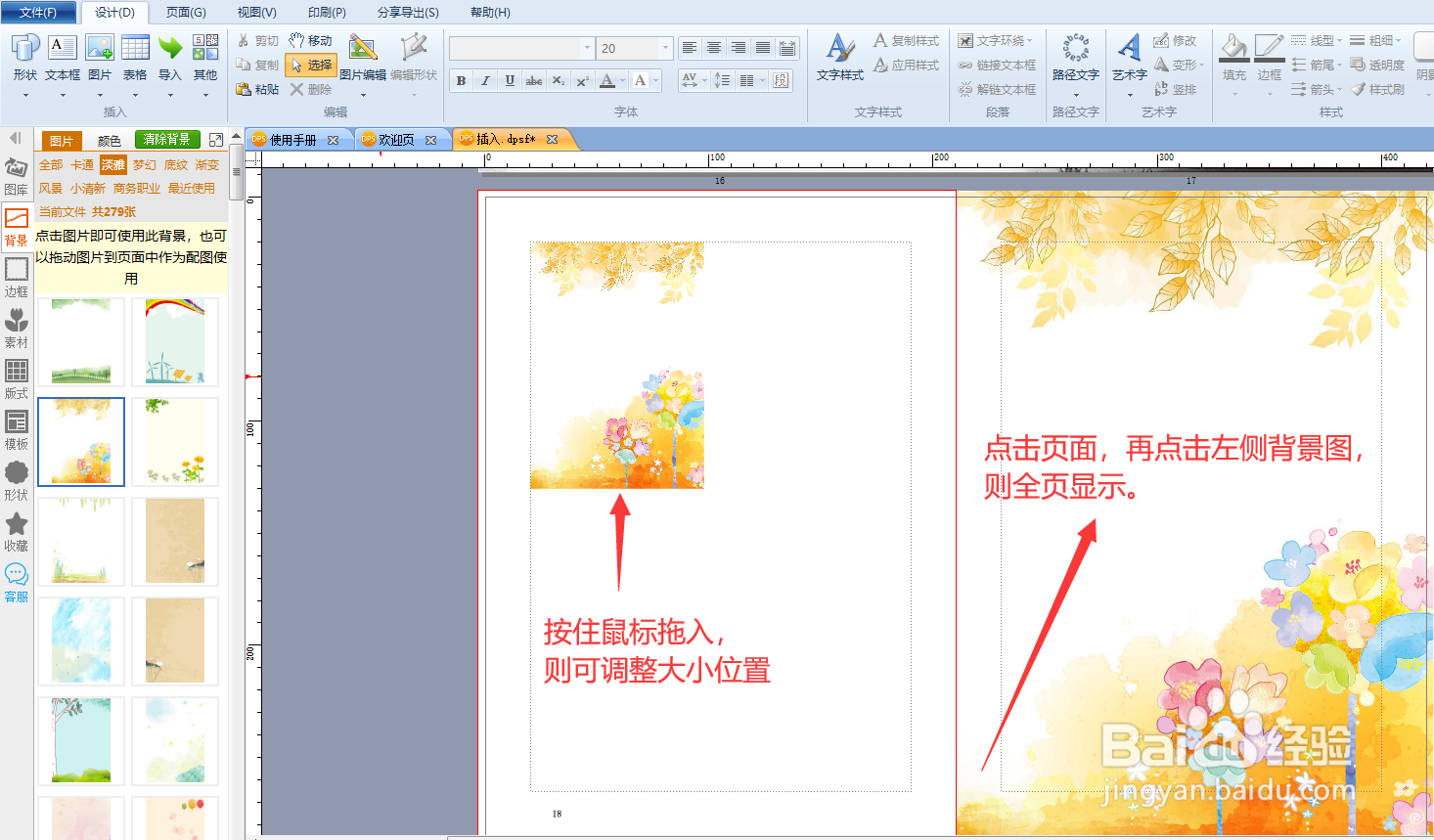Open the 分享导出(S) tab
The image size is (1434, 840).
click(408, 13)
